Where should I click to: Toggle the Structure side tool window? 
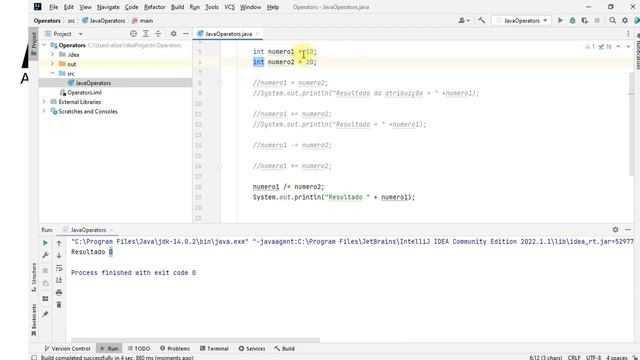click(x=33, y=277)
